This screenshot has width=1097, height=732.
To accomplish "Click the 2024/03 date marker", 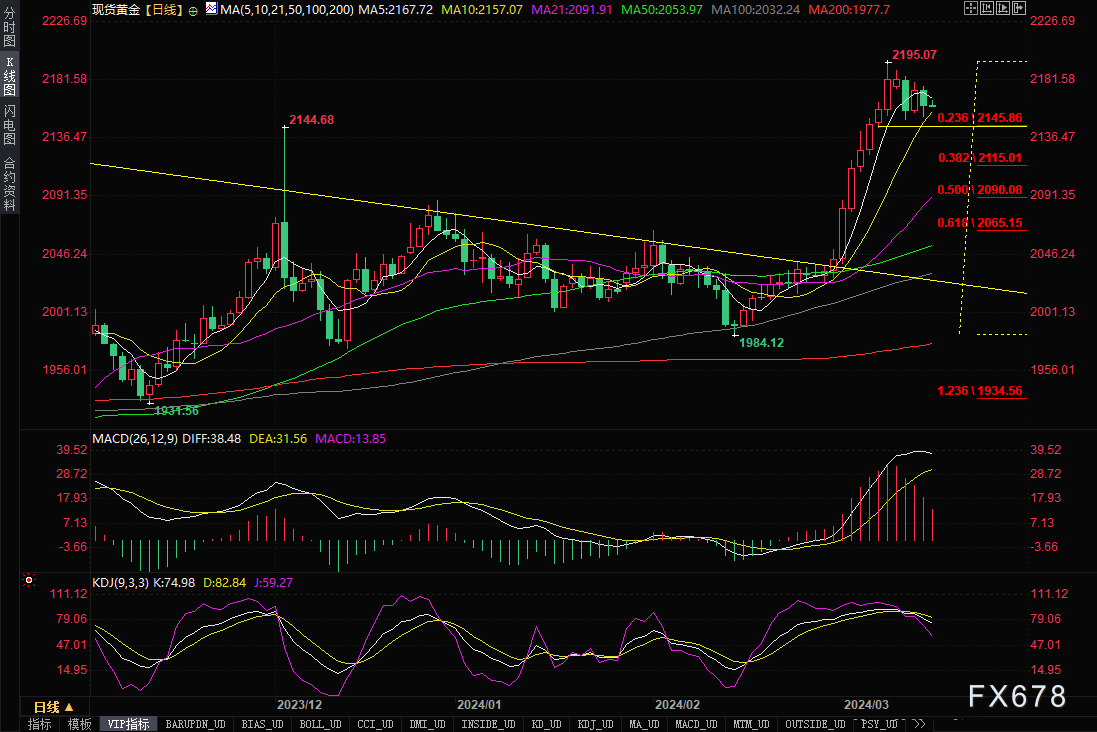I will (866, 705).
